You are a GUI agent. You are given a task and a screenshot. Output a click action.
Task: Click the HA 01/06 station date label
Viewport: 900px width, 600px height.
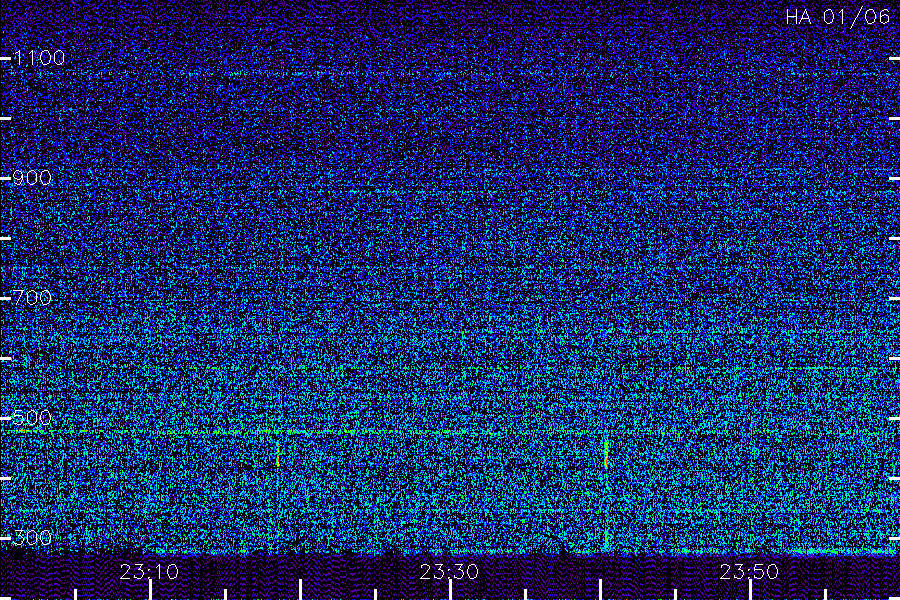pos(837,17)
